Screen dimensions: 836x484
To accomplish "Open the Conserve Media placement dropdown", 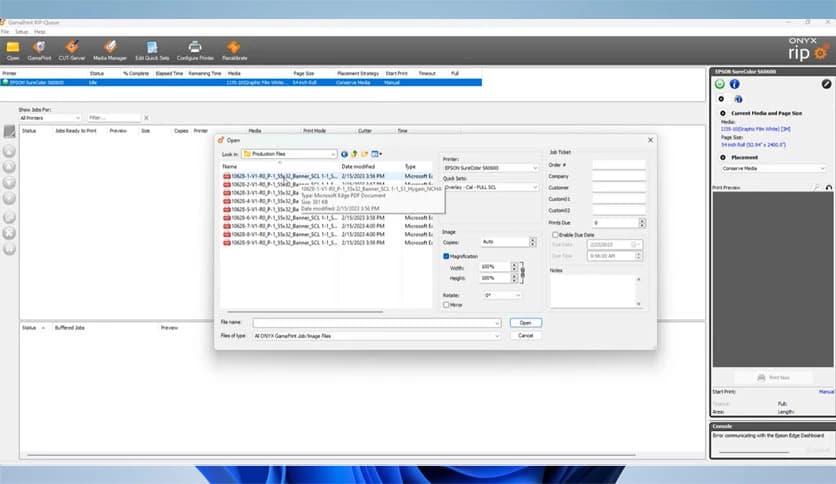I will pyautogui.click(x=822, y=168).
